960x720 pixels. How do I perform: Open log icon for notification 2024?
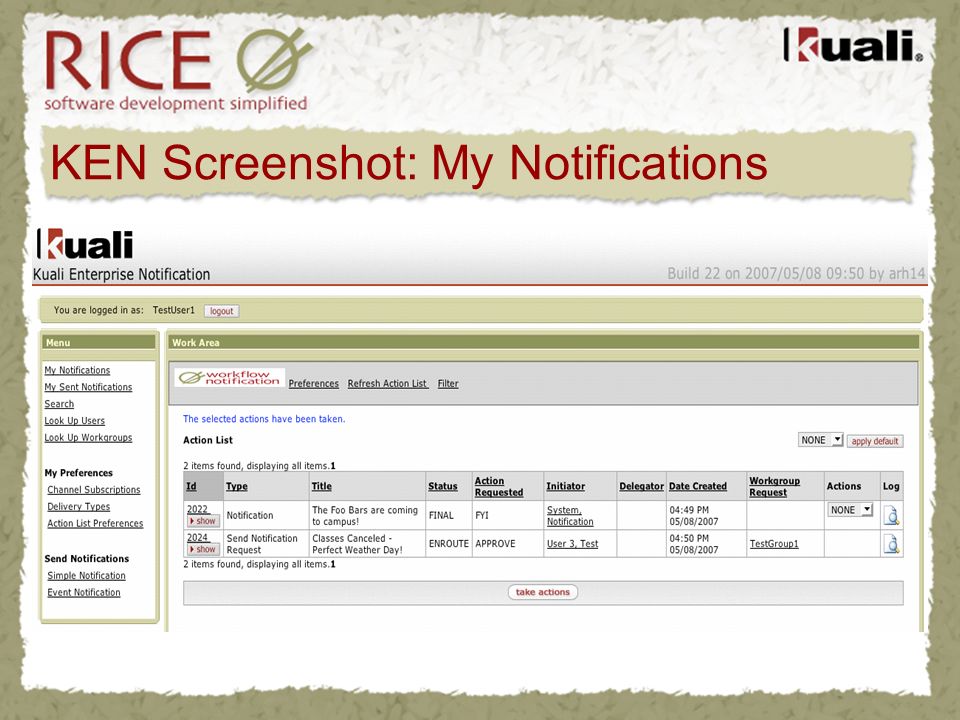[892, 544]
